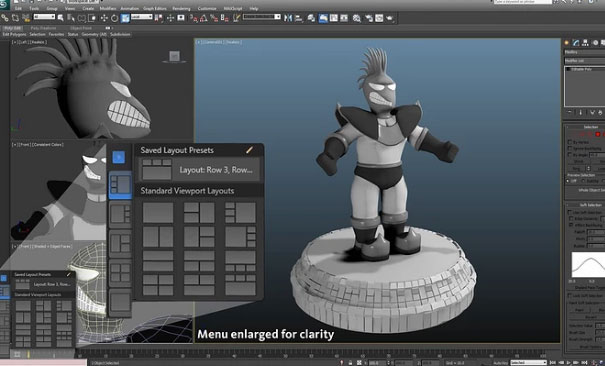
Task: Open the Graph Editors menu
Action: pos(155,8)
